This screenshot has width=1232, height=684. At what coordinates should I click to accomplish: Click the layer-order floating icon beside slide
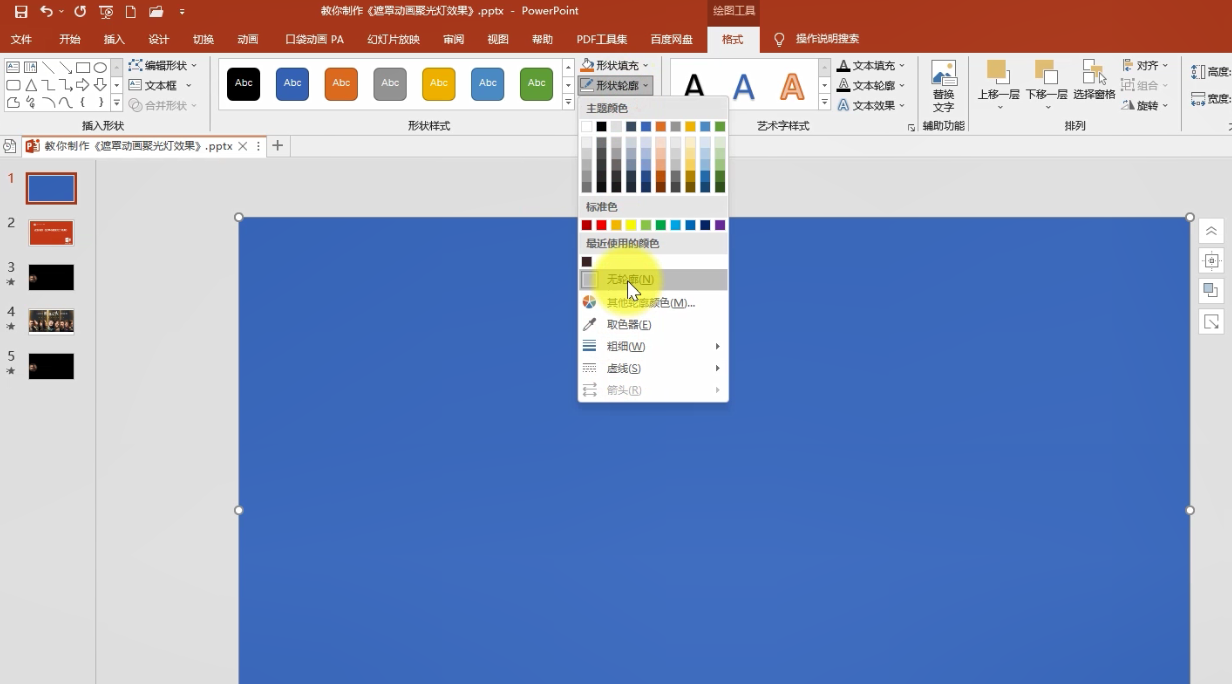[1211, 291]
